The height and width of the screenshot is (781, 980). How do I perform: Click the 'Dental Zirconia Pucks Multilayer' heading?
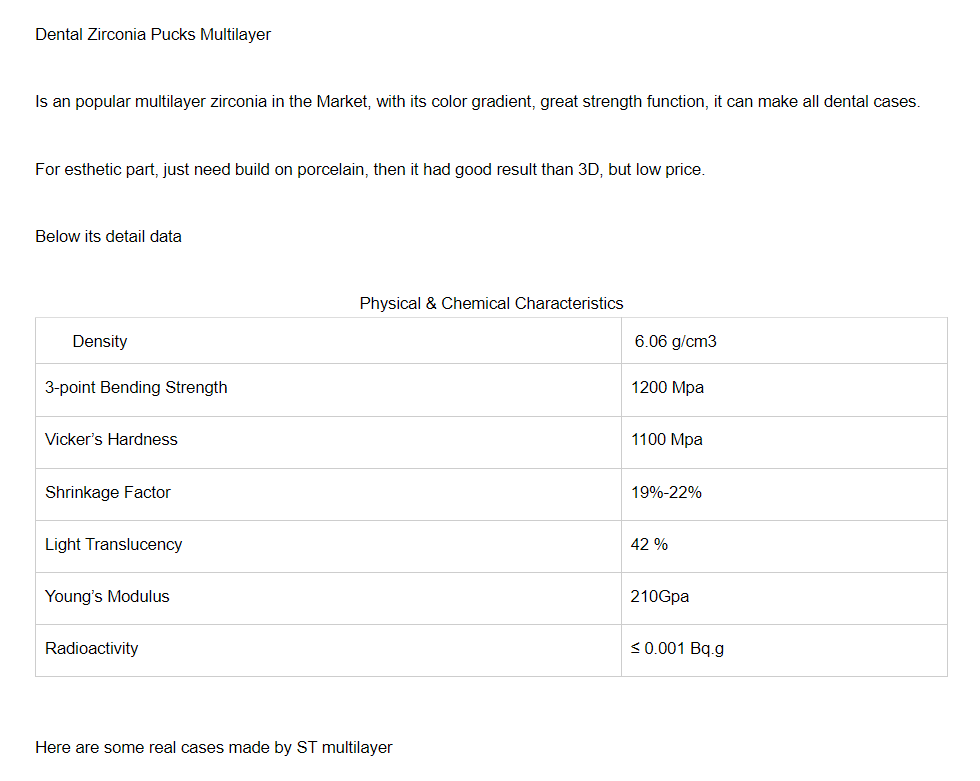(153, 34)
